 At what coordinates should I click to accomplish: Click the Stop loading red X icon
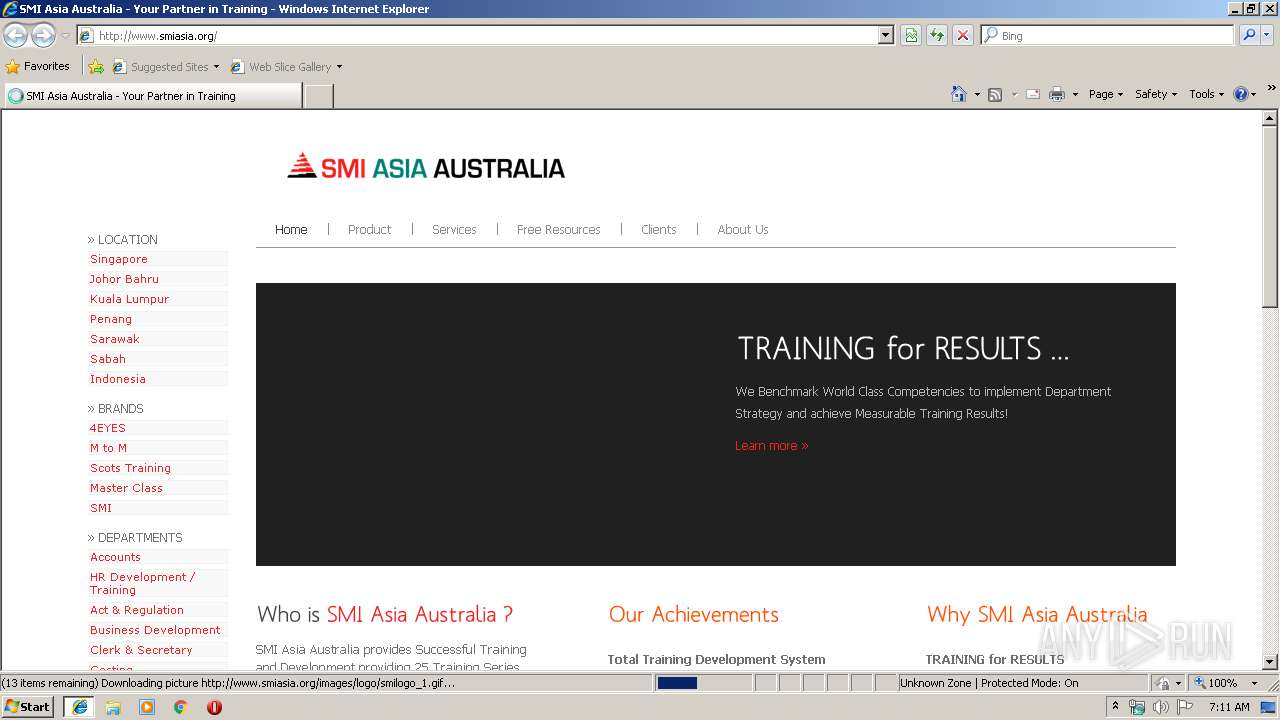(x=963, y=35)
